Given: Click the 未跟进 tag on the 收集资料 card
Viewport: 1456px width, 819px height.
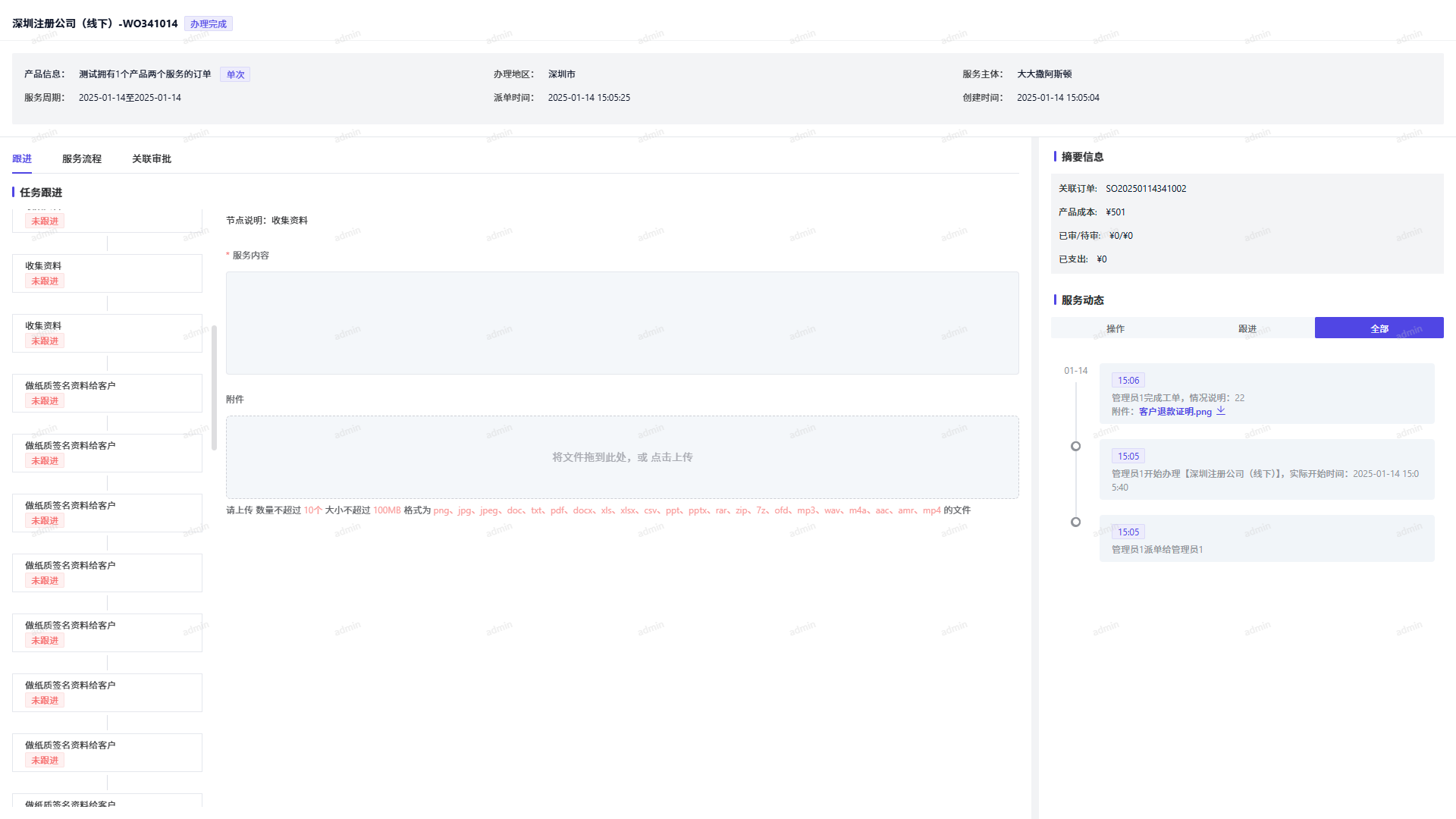Looking at the screenshot, I should (x=44, y=281).
